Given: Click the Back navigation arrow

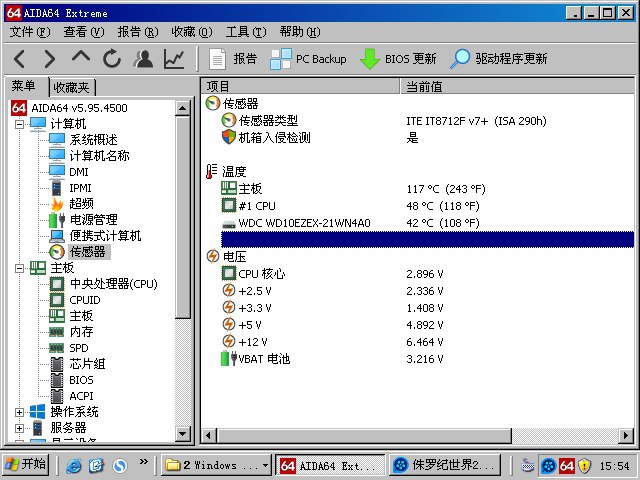Looking at the screenshot, I should tap(21, 59).
